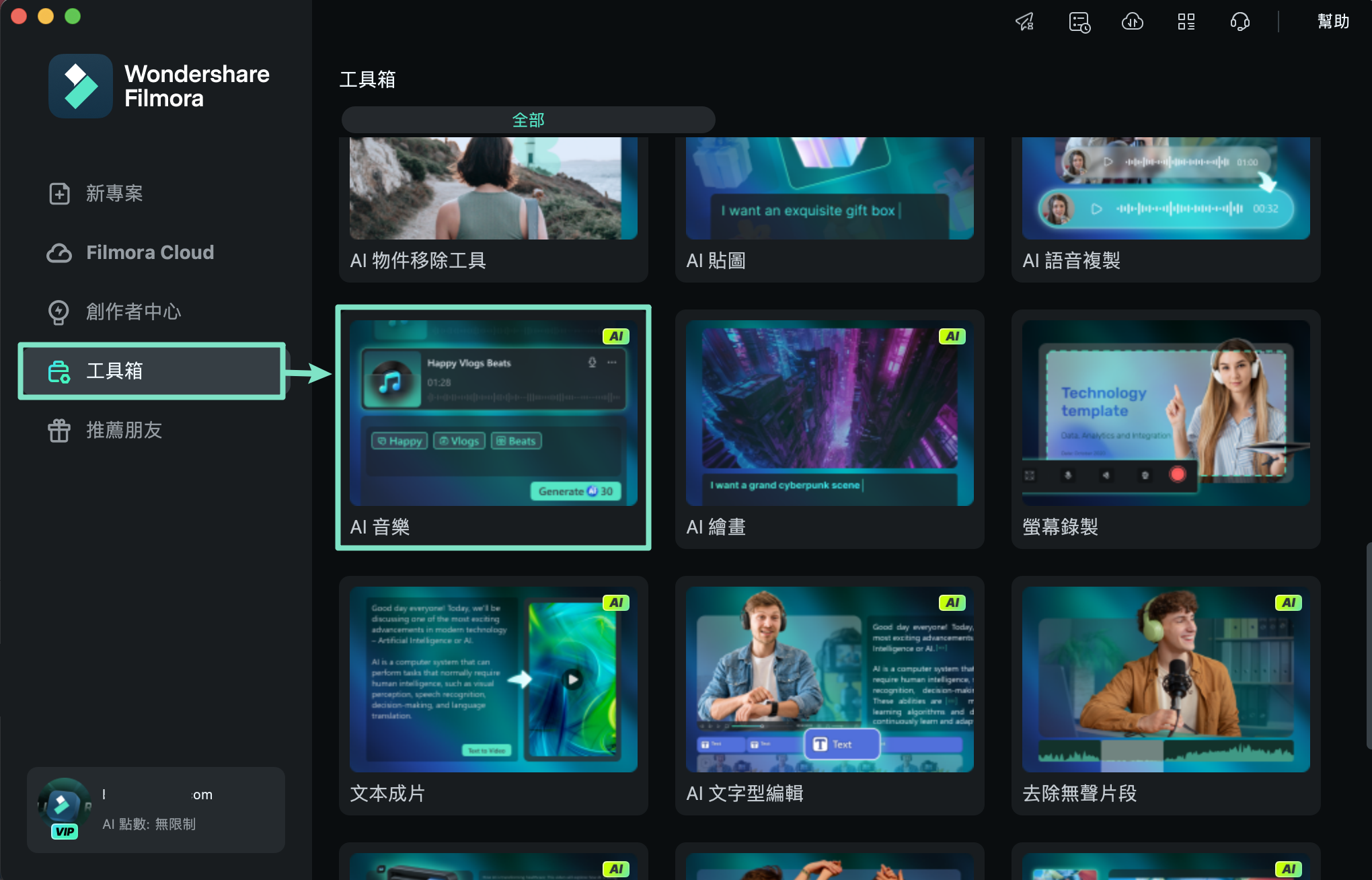Click the 去除無聲片段 label text
The height and width of the screenshot is (880, 1372).
(x=1079, y=793)
